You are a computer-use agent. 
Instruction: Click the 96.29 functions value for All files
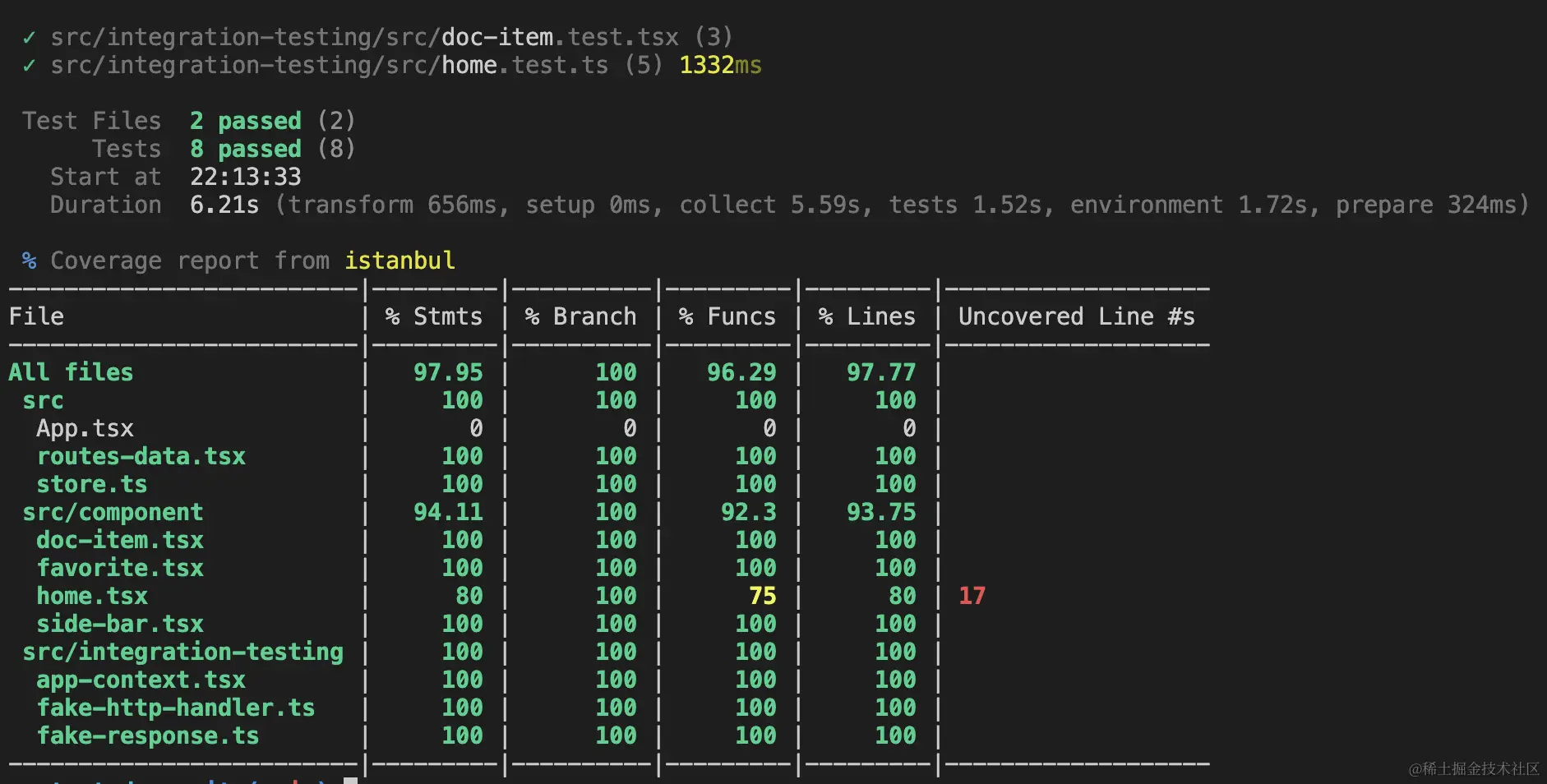(741, 372)
